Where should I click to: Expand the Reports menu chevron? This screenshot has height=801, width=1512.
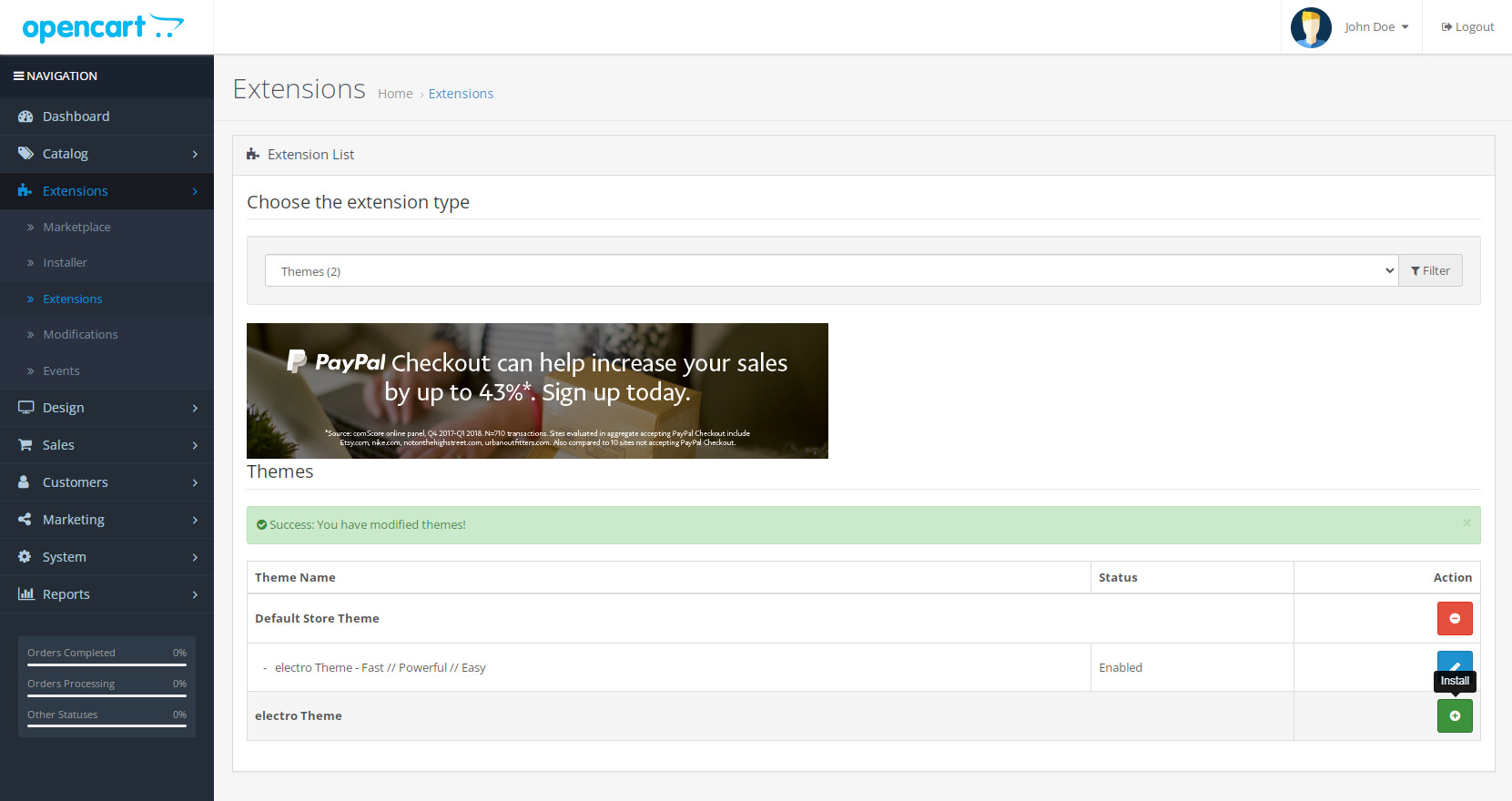195,594
